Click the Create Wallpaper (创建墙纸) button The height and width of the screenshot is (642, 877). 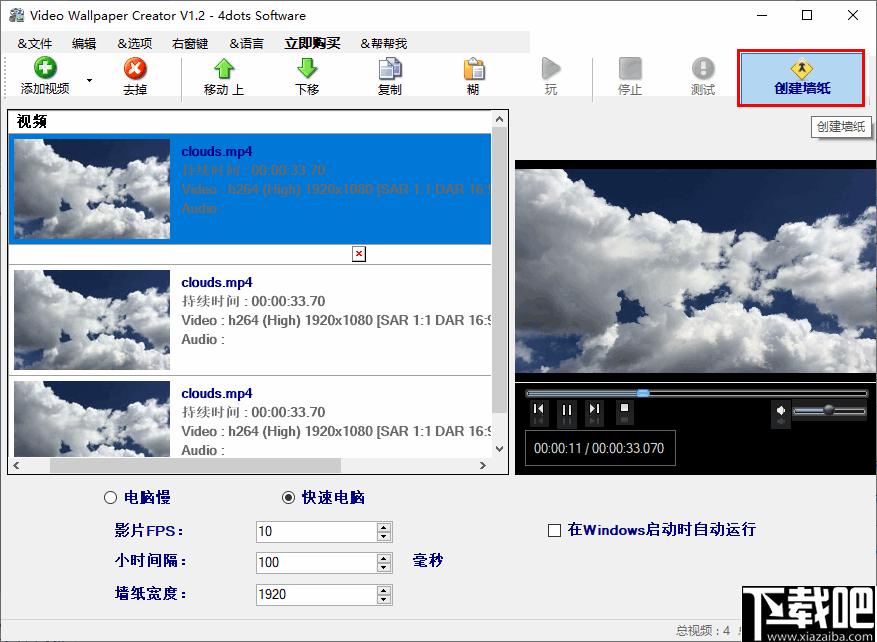pyautogui.click(x=802, y=78)
